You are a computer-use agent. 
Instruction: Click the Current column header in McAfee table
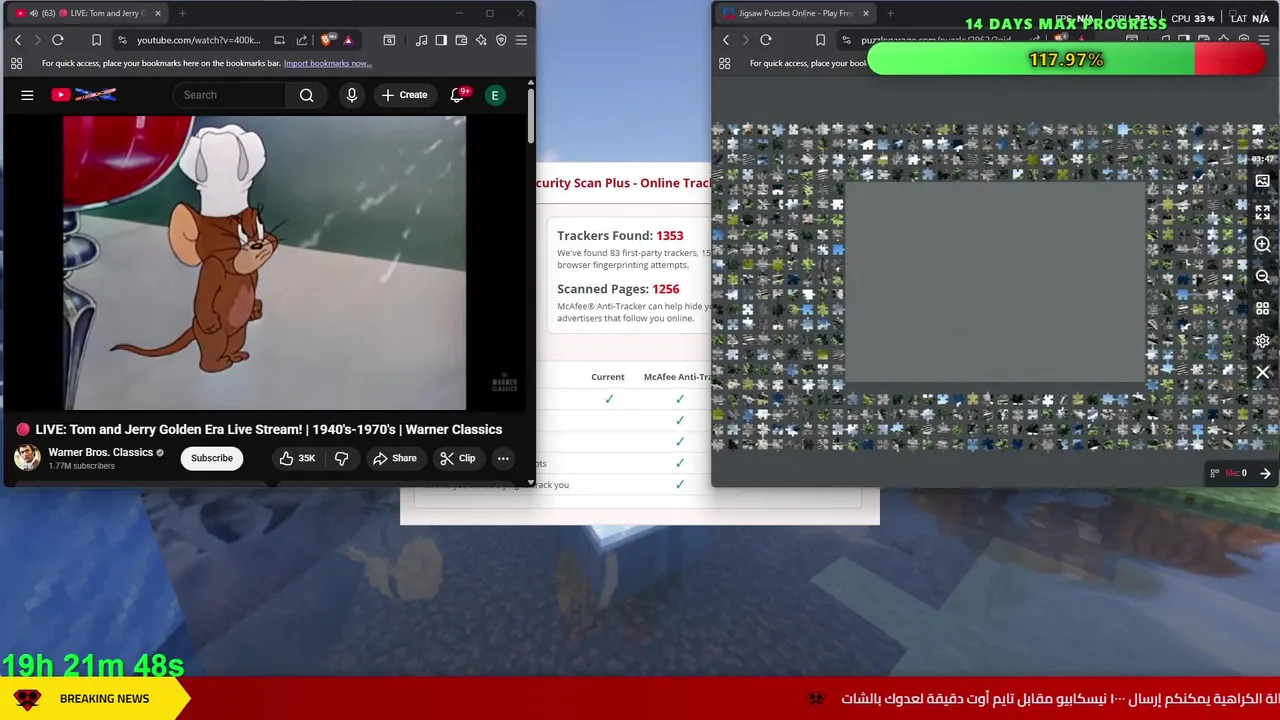pyautogui.click(x=608, y=377)
